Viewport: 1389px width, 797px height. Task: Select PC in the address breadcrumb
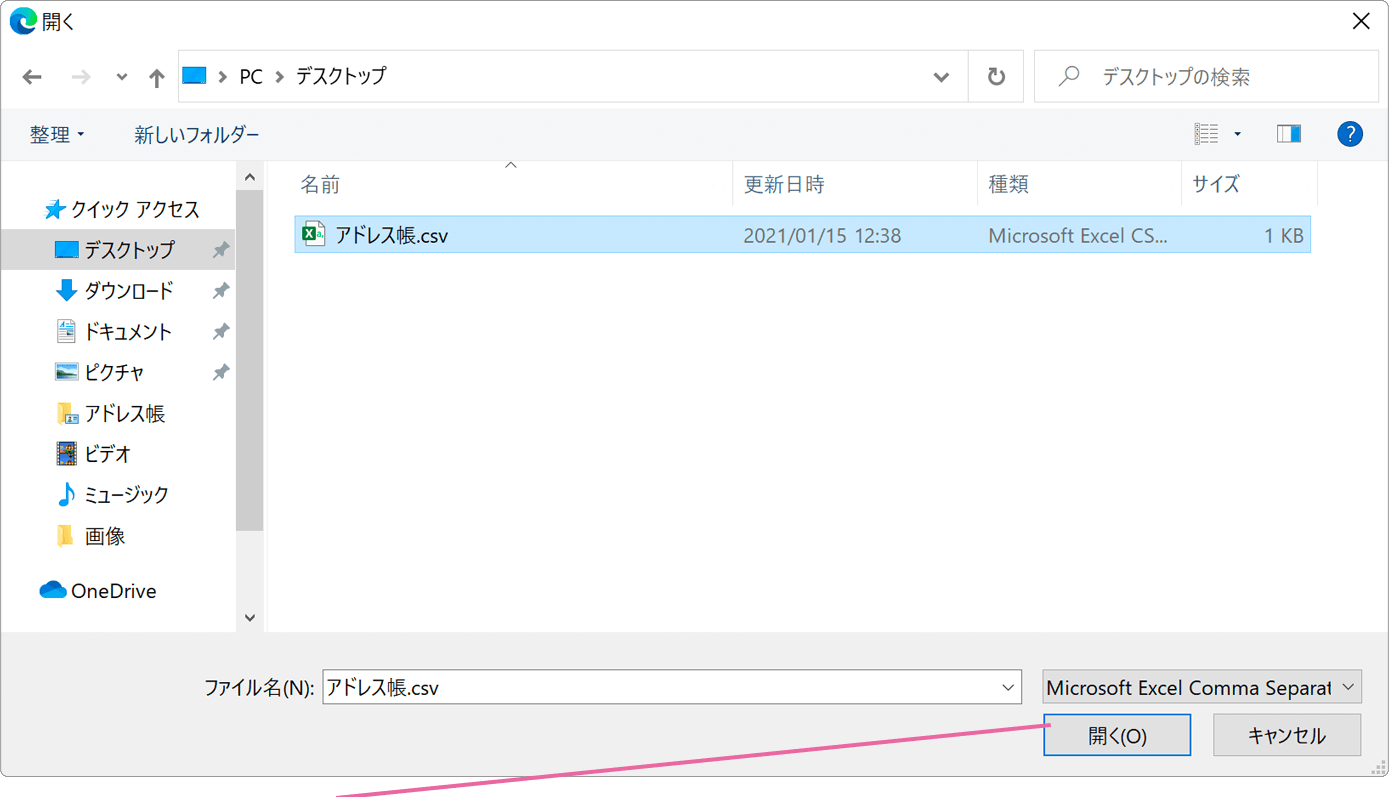251,76
